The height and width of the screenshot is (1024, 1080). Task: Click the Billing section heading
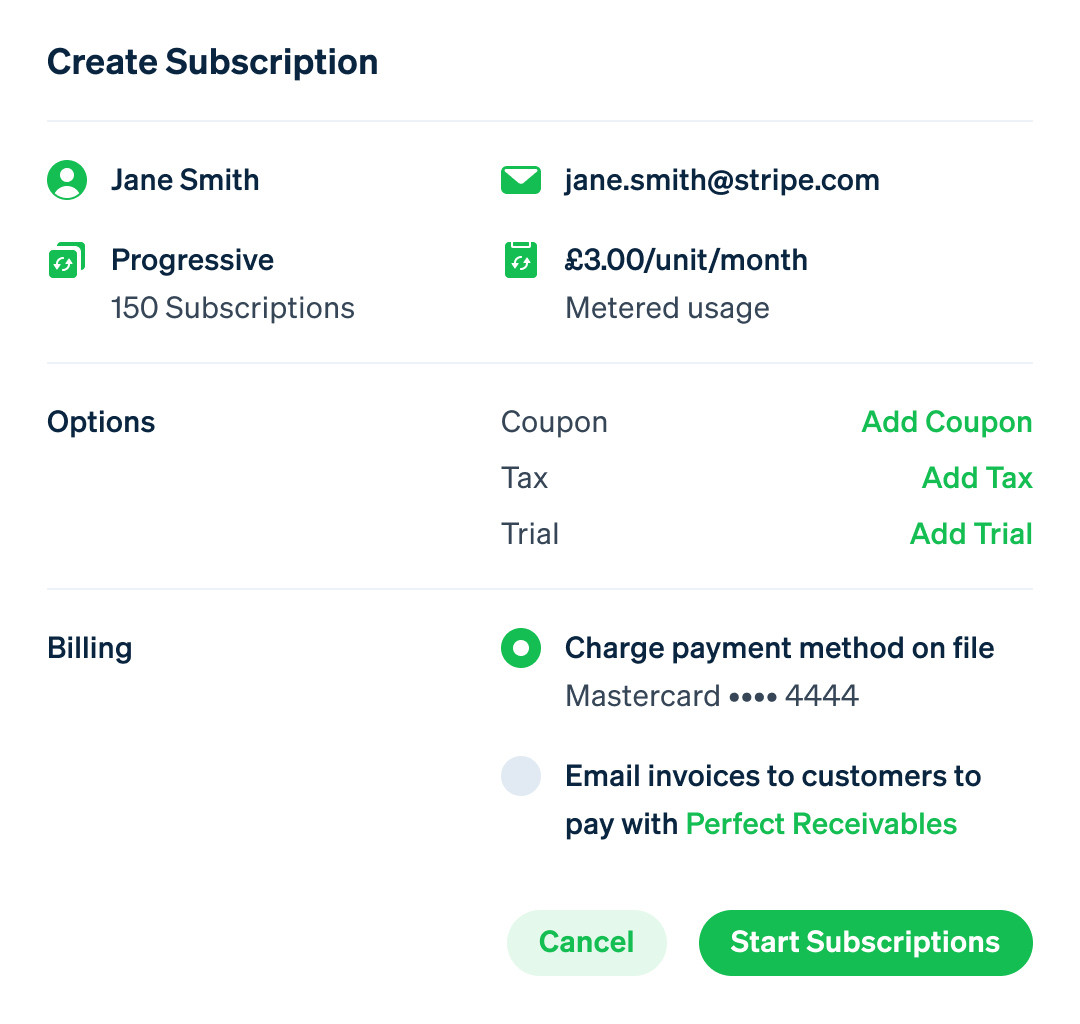tap(90, 648)
